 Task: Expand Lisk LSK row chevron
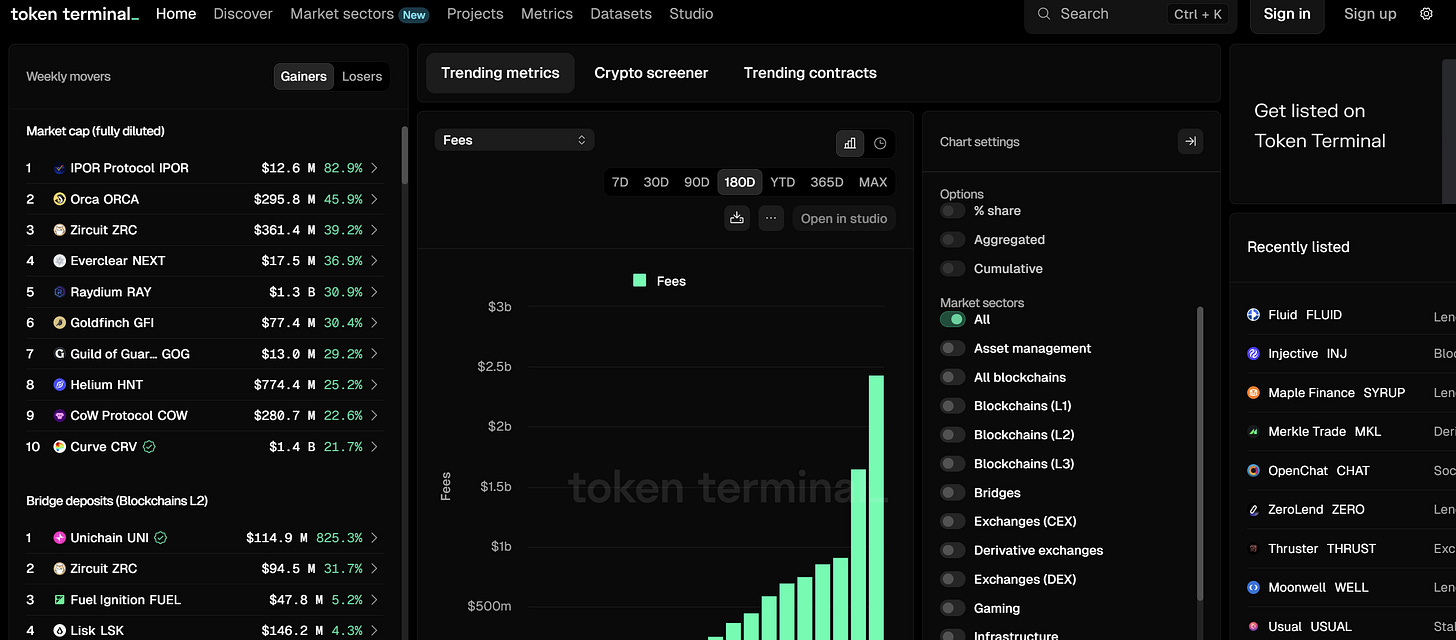coord(374,631)
